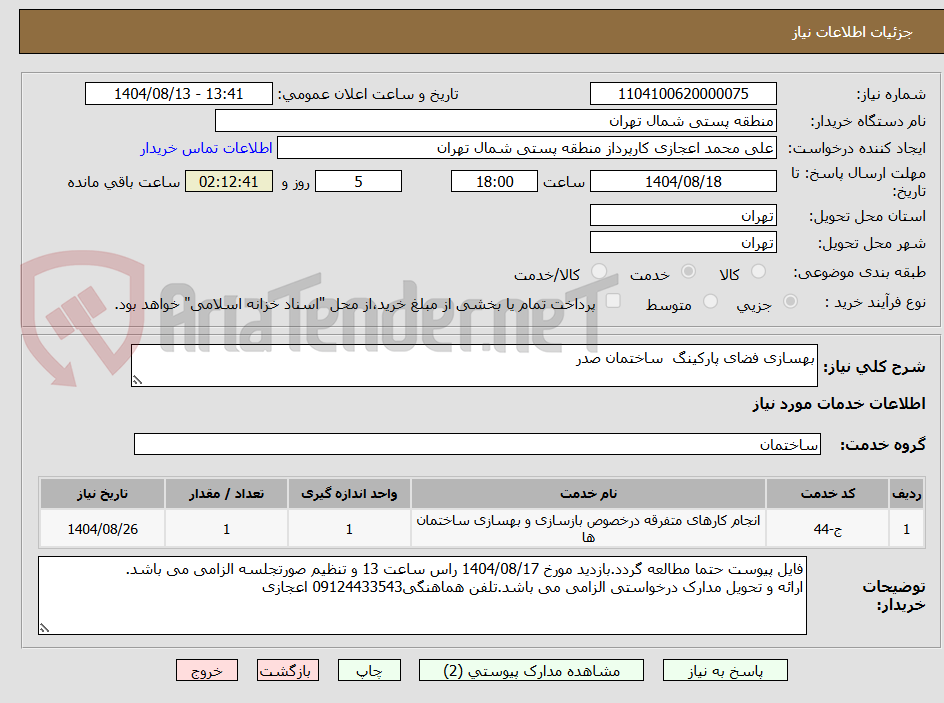Select the متوسط purchase type option
944x703 pixels.
coord(711,304)
